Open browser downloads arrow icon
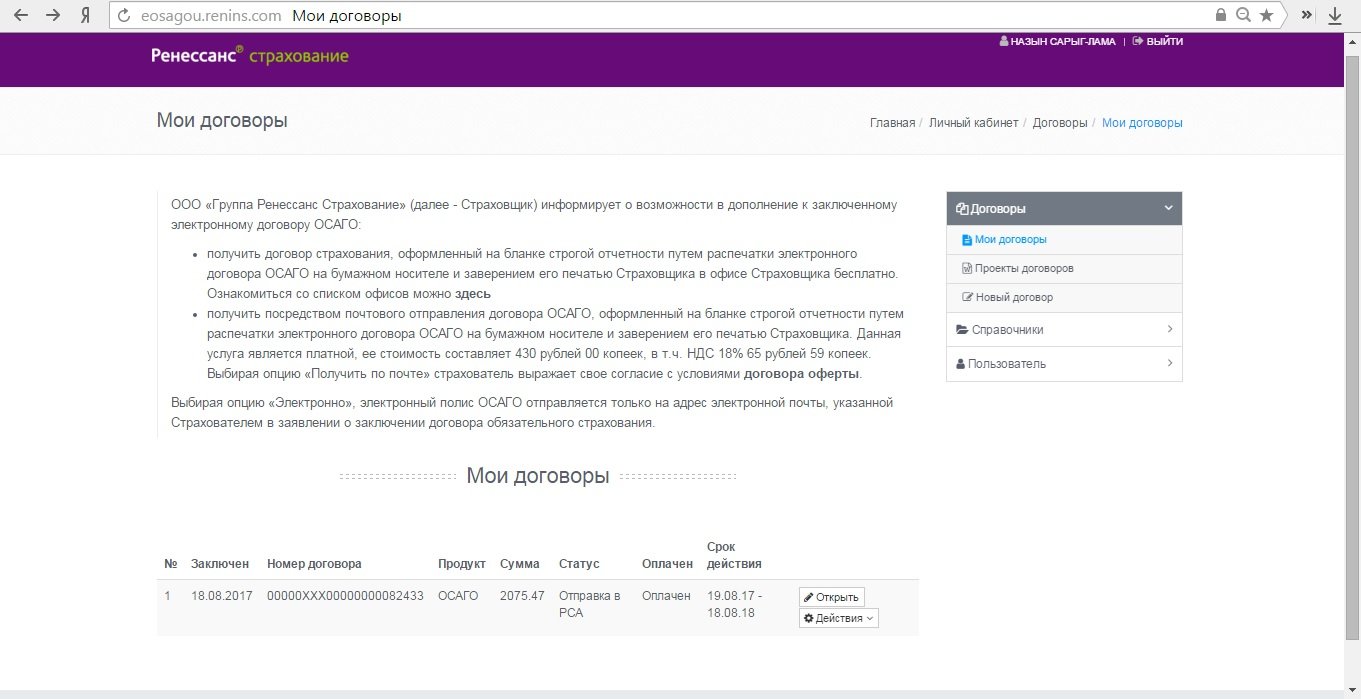Image resolution: width=1361 pixels, height=699 pixels. 1335,16
